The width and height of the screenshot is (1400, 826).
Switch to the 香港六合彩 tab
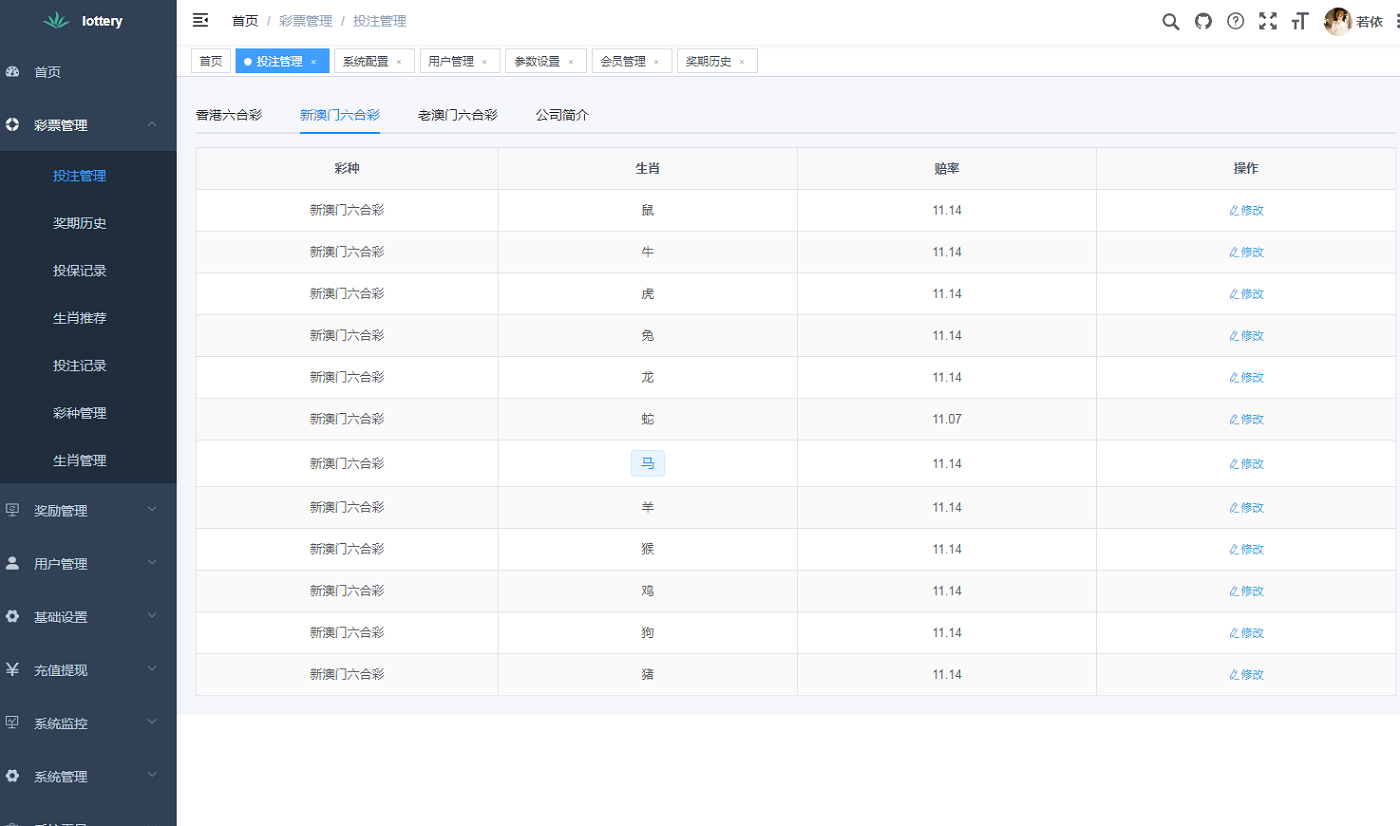pyautogui.click(x=229, y=115)
